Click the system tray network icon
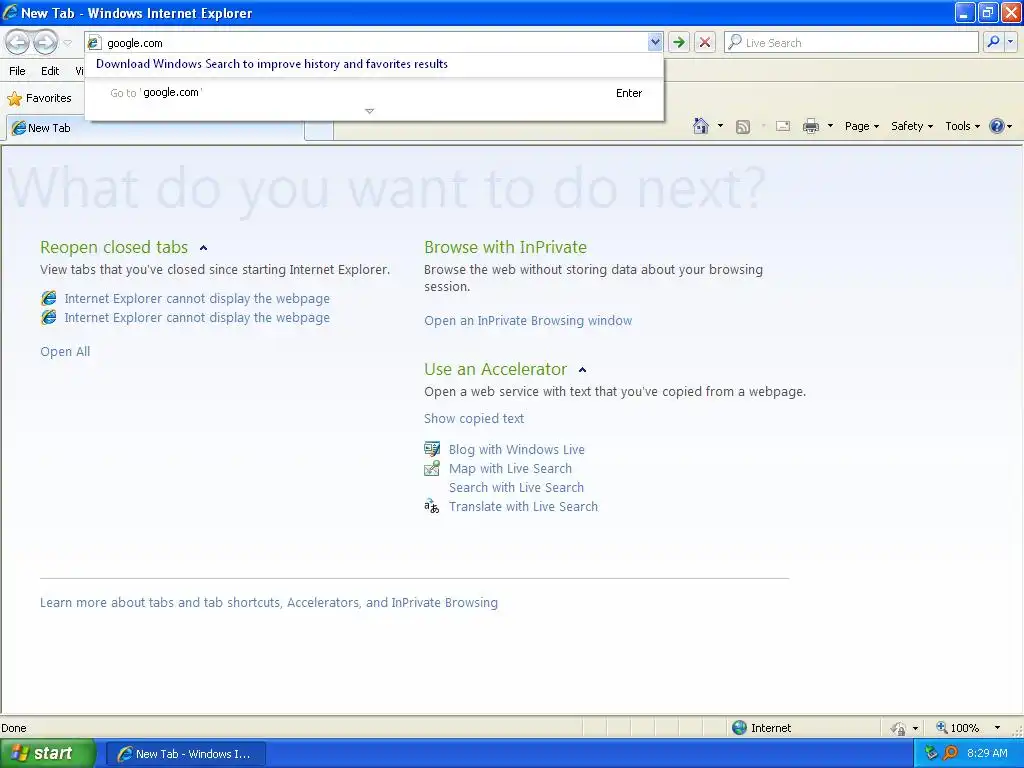The image size is (1024, 768). (931, 753)
